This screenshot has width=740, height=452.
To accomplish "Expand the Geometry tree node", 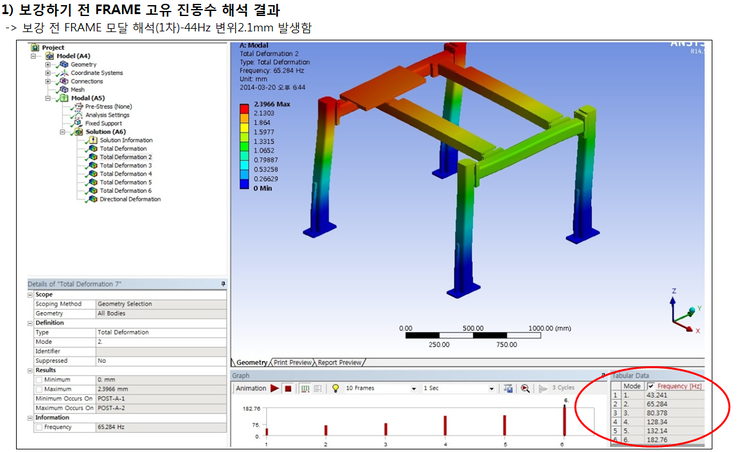I will [x=48, y=64].
